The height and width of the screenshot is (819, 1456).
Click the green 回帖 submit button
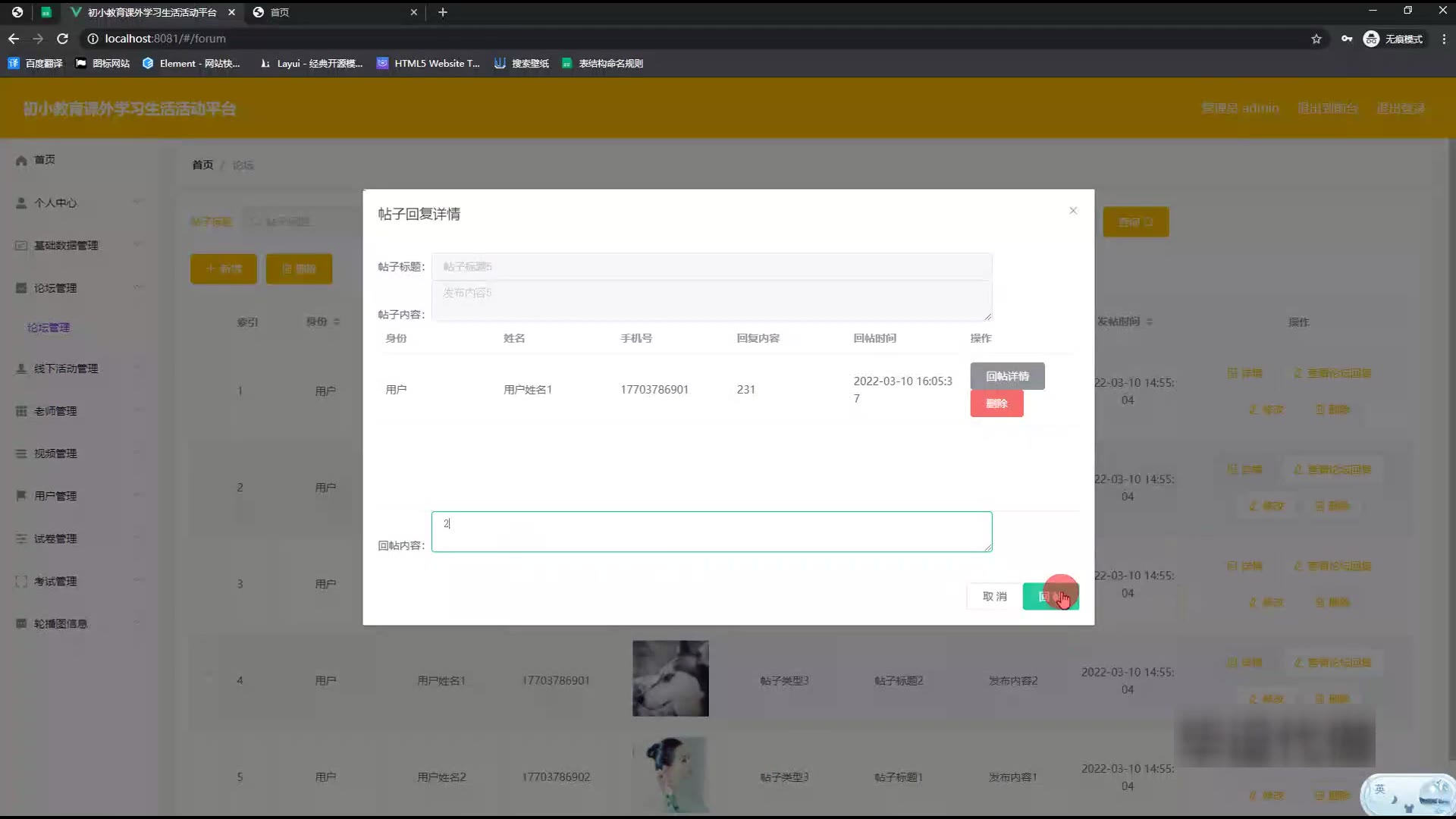[1050, 597]
